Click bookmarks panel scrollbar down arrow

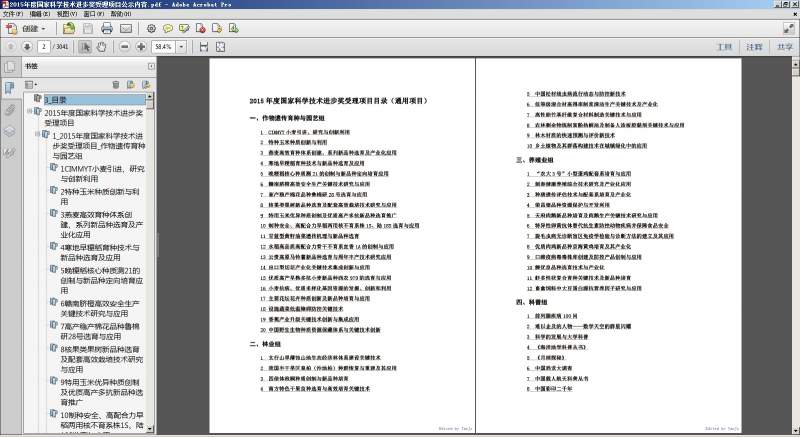pyautogui.click(x=150, y=429)
